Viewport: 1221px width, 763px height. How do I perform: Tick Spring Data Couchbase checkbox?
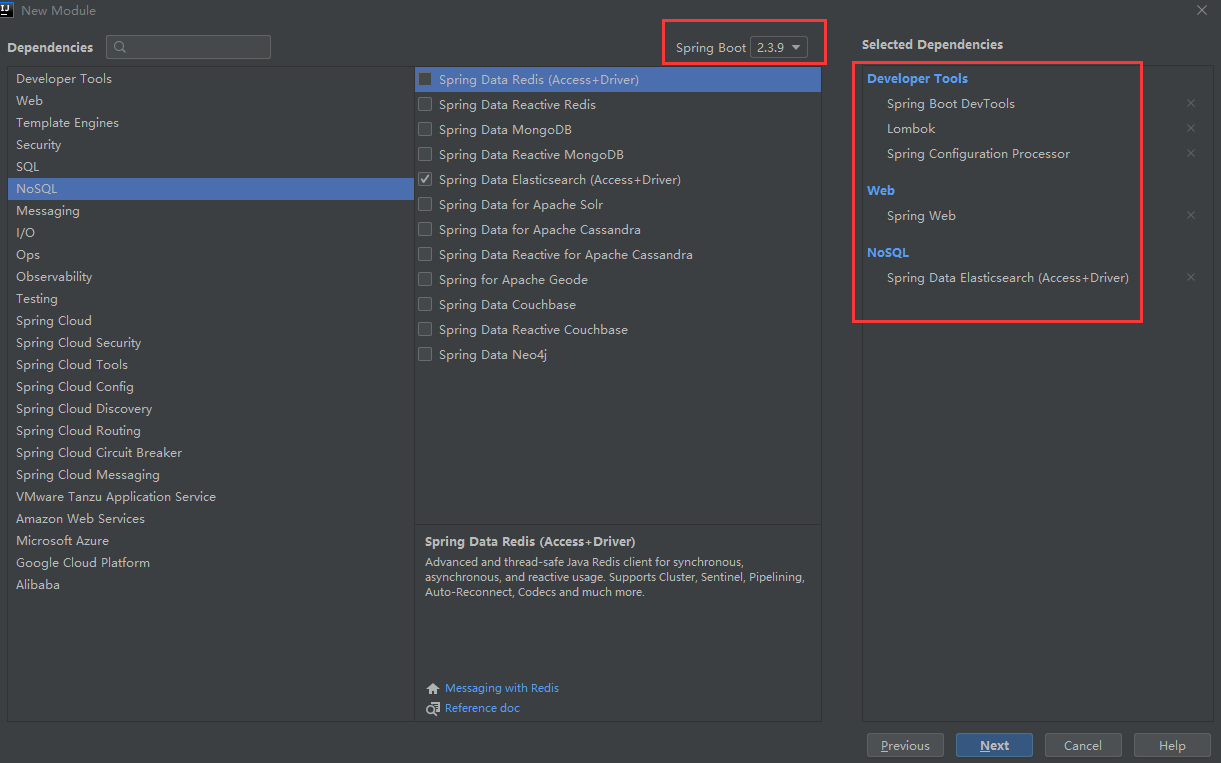click(425, 304)
